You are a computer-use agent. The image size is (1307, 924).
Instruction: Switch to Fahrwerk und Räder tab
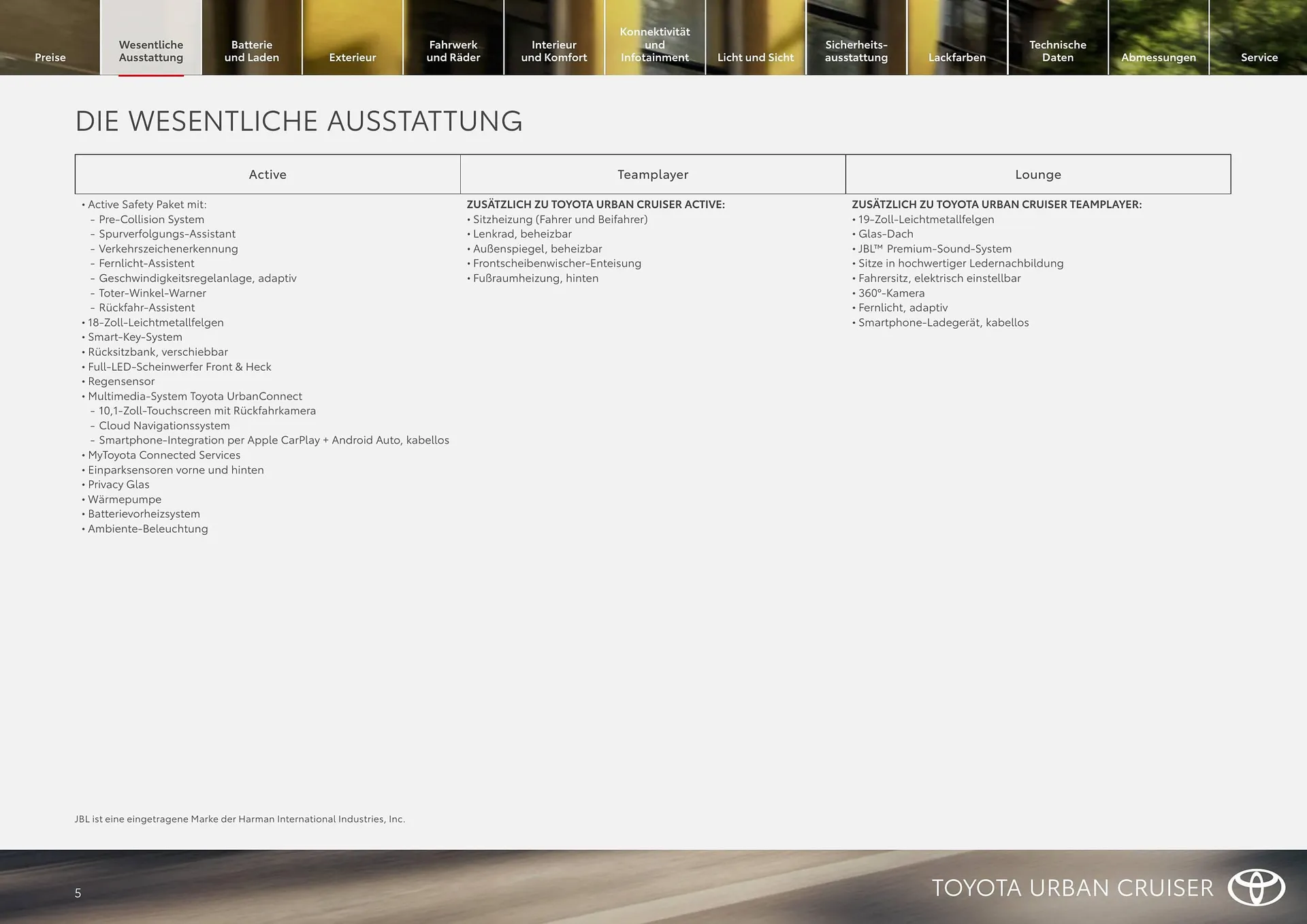click(453, 51)
